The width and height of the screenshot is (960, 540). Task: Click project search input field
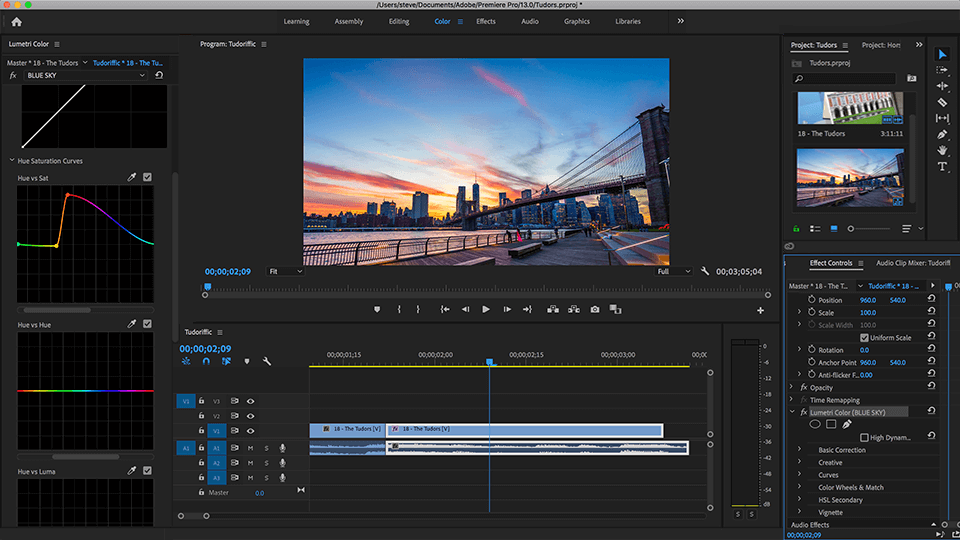coord(845,78)
